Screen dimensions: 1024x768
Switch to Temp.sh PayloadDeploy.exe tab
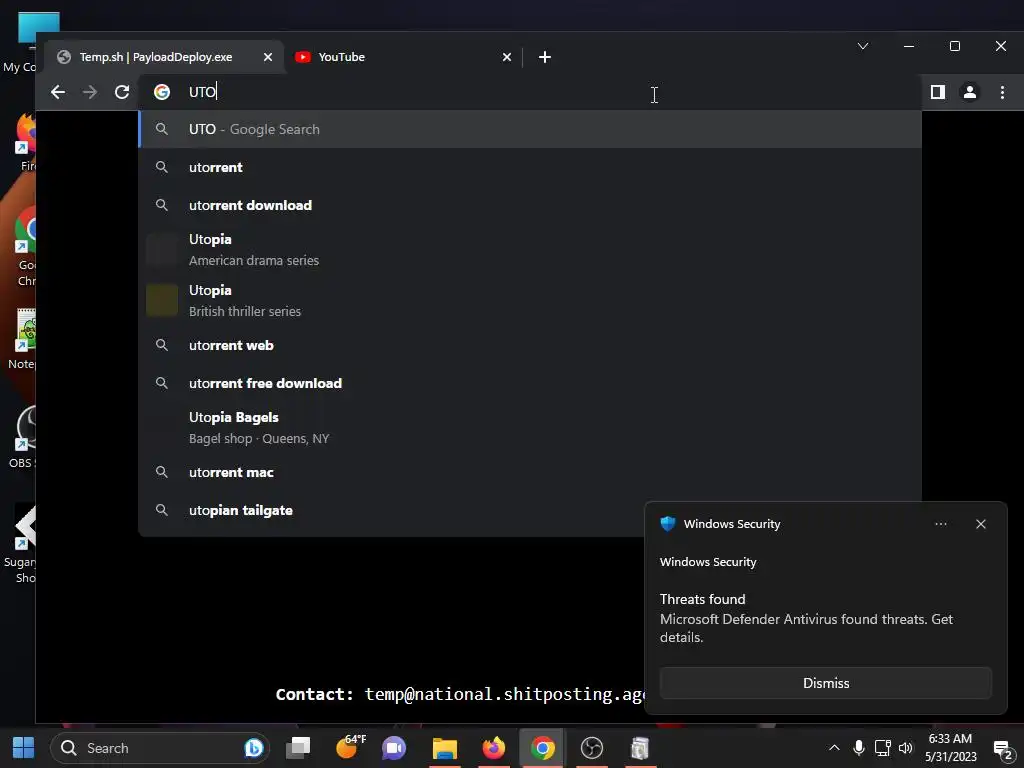click(x=164, y=57)
